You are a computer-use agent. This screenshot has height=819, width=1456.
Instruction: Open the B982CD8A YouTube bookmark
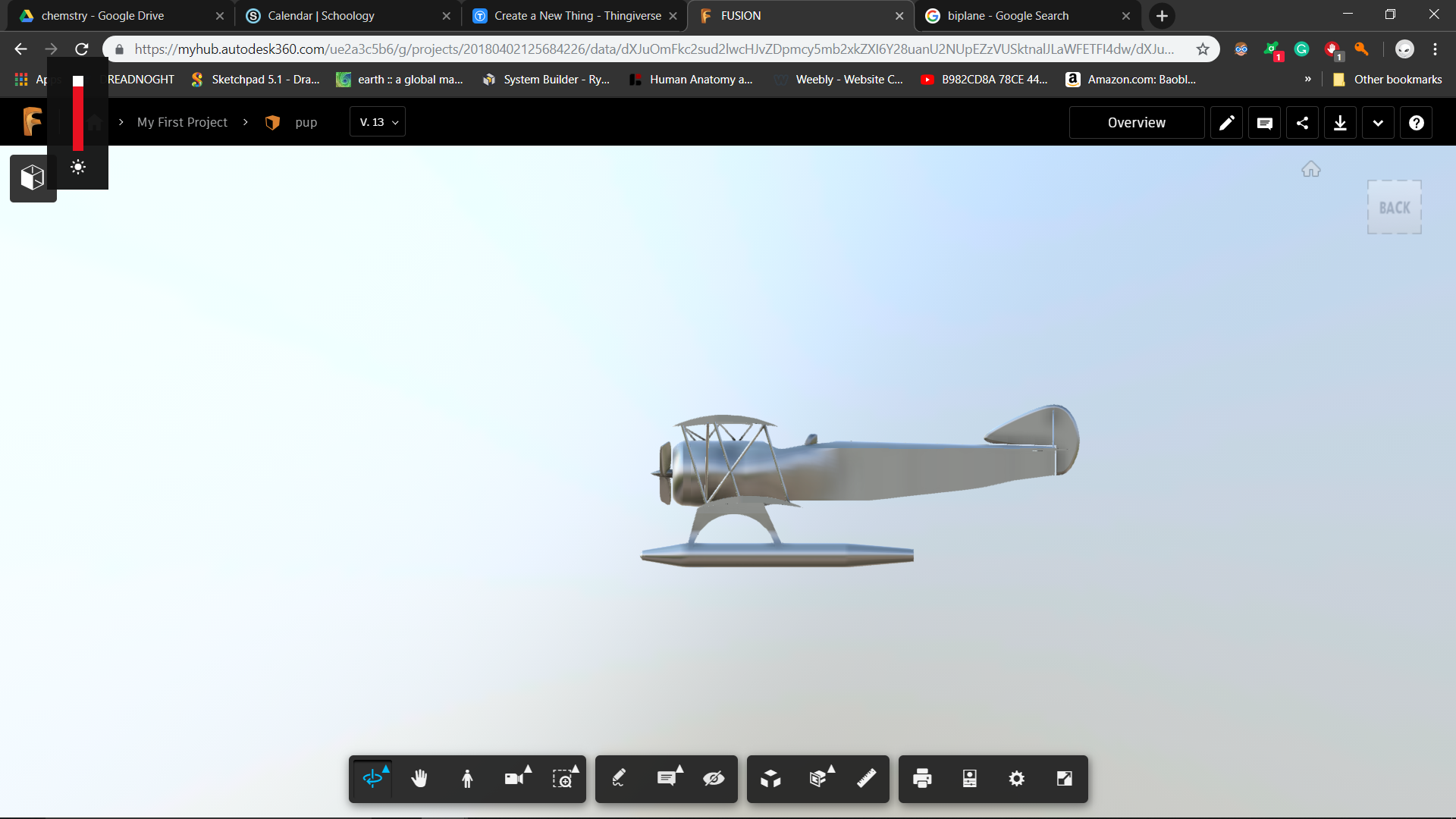984,80
